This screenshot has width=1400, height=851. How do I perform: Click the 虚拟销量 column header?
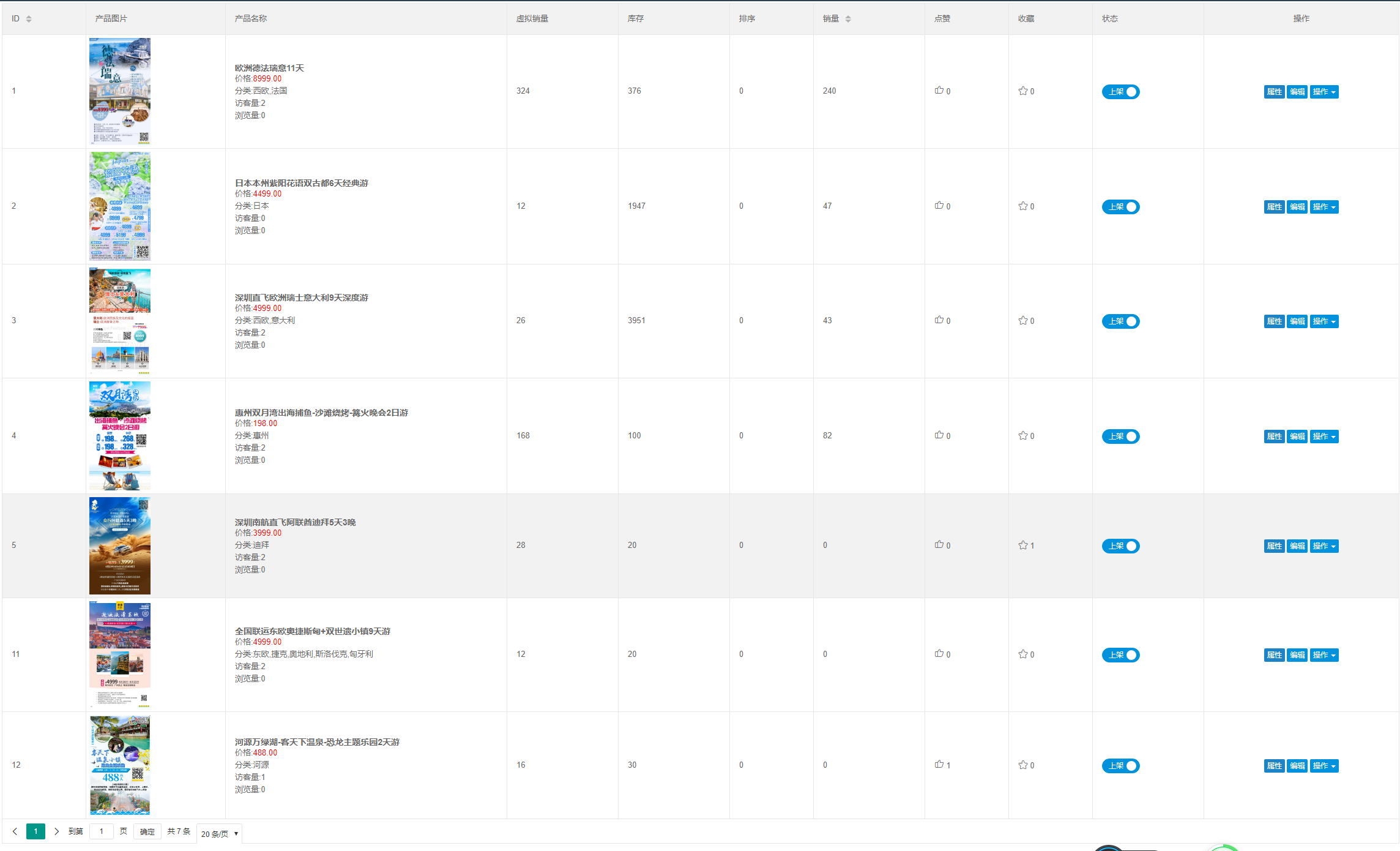click(x=532, y=19)
